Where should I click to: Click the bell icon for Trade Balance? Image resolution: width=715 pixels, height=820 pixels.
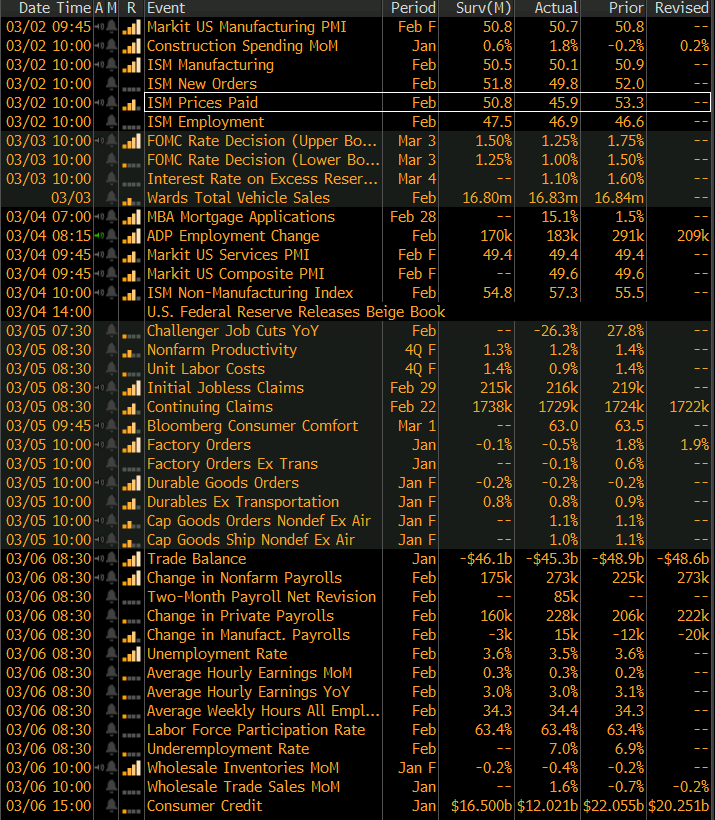point(112,559)
